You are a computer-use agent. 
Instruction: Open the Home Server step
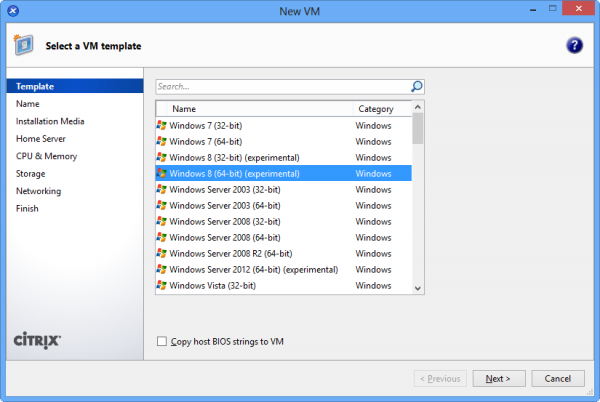tap(41, 139)
